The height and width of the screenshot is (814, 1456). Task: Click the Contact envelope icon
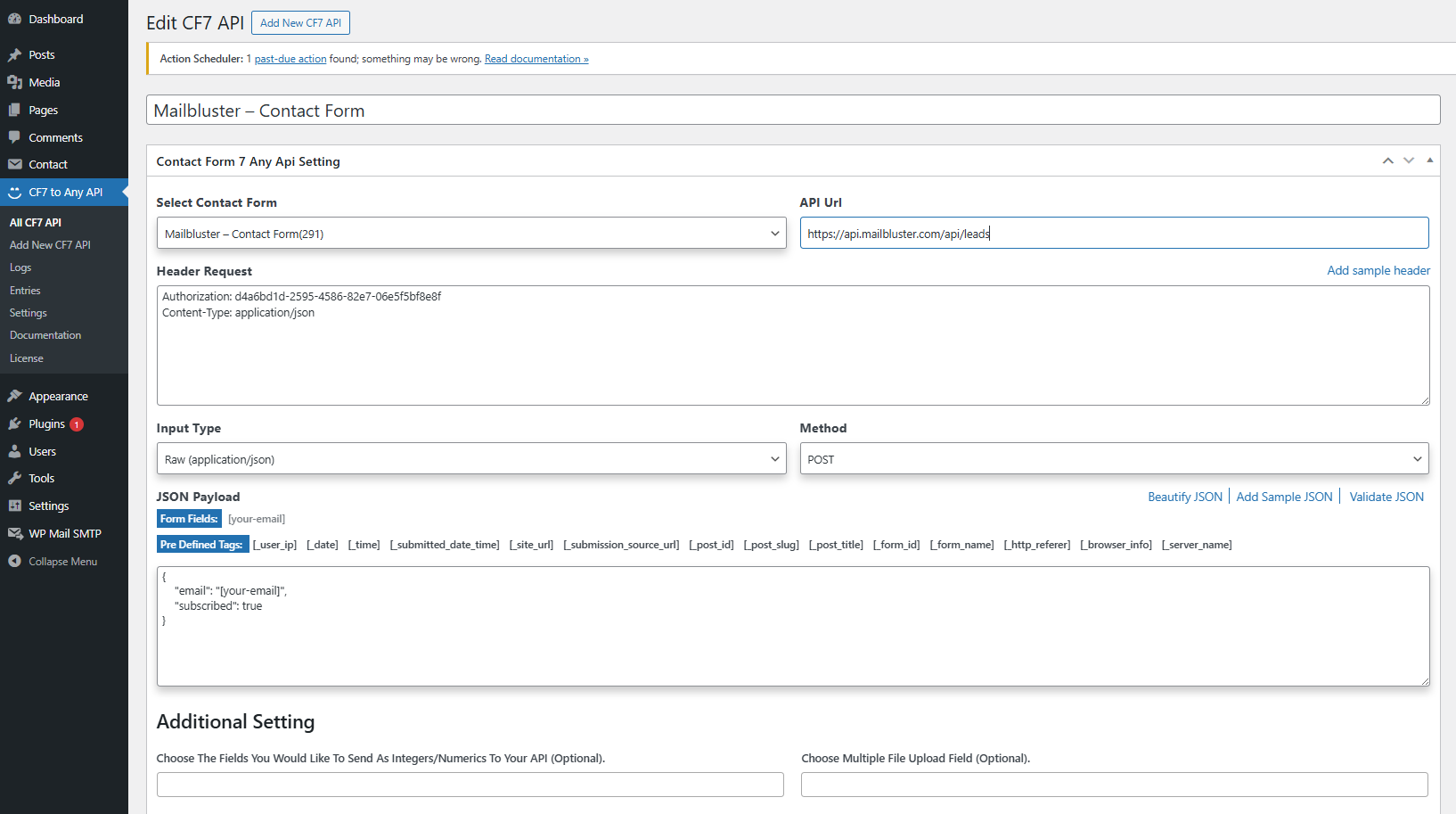(x=14, y=164)
